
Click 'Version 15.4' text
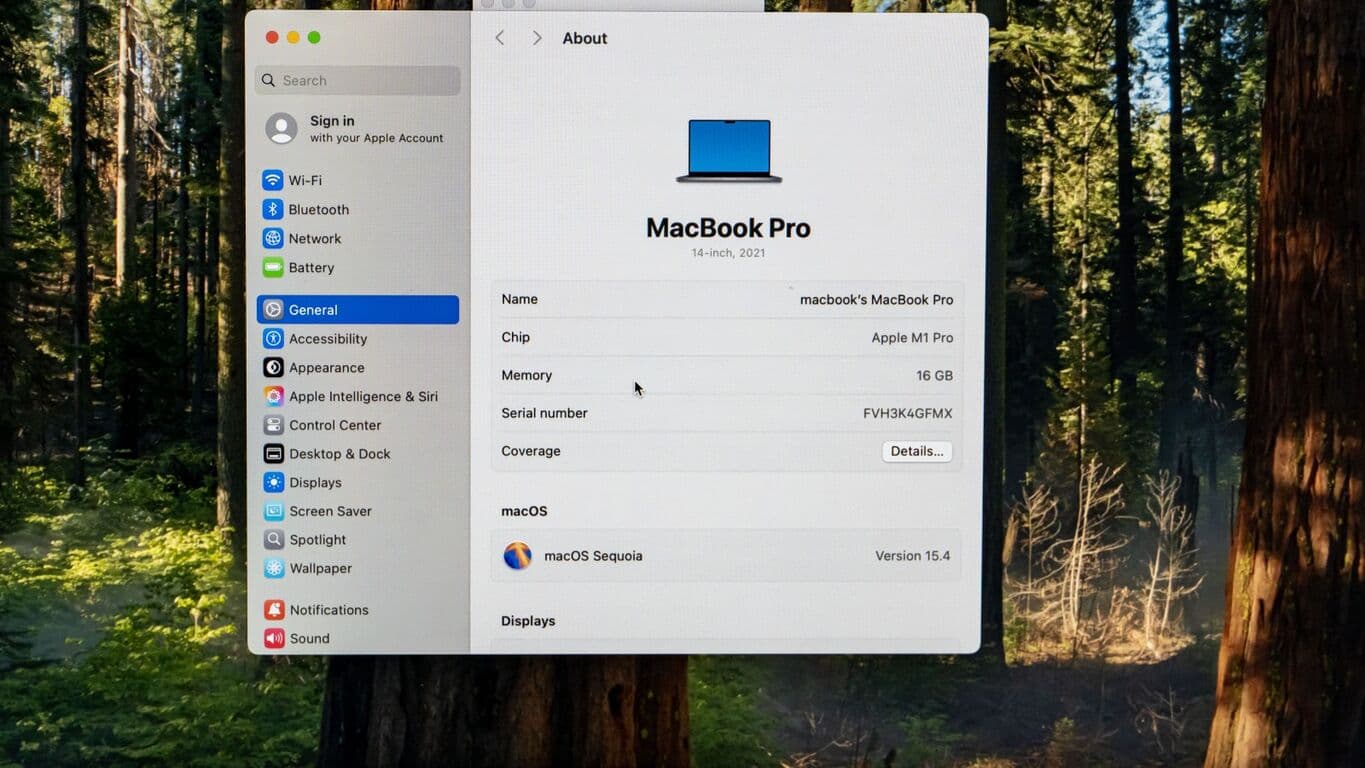pyautogui.click(x=912, y=556)
